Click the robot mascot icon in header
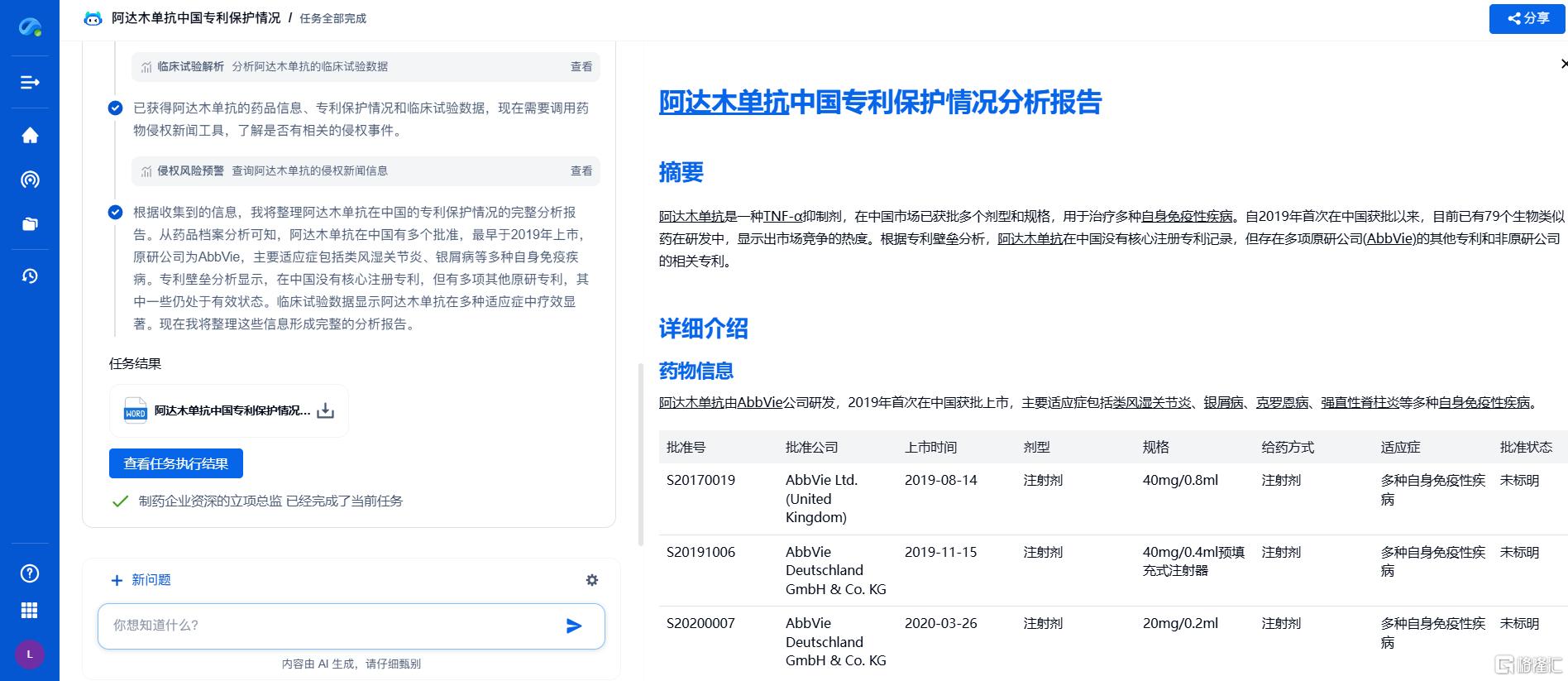 pyautogui.click(x=93, y=18)
